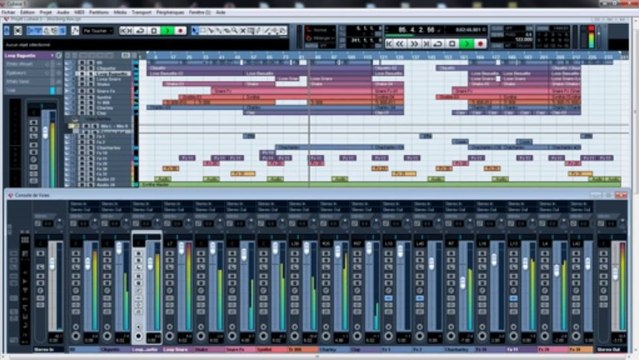Click green Play in transport panel
Image resolution: width=639 pixels, height=360 pixels.
point(466,44)
